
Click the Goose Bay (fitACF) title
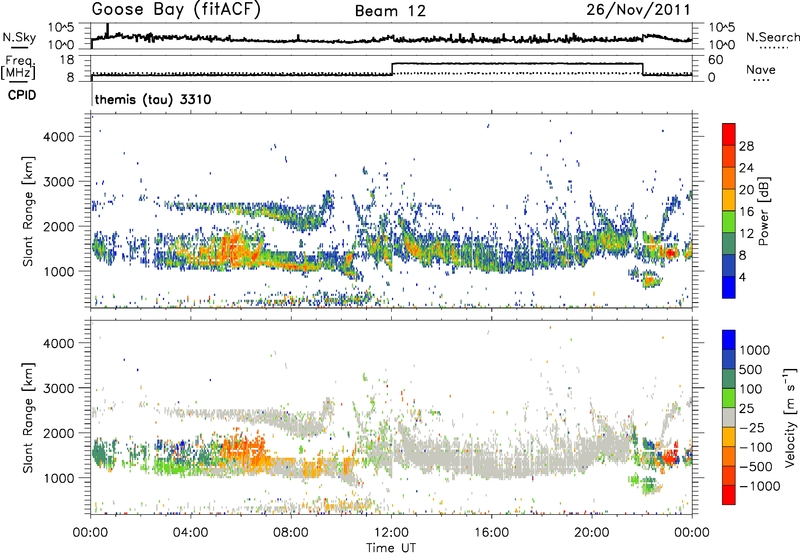click(176, 10)
